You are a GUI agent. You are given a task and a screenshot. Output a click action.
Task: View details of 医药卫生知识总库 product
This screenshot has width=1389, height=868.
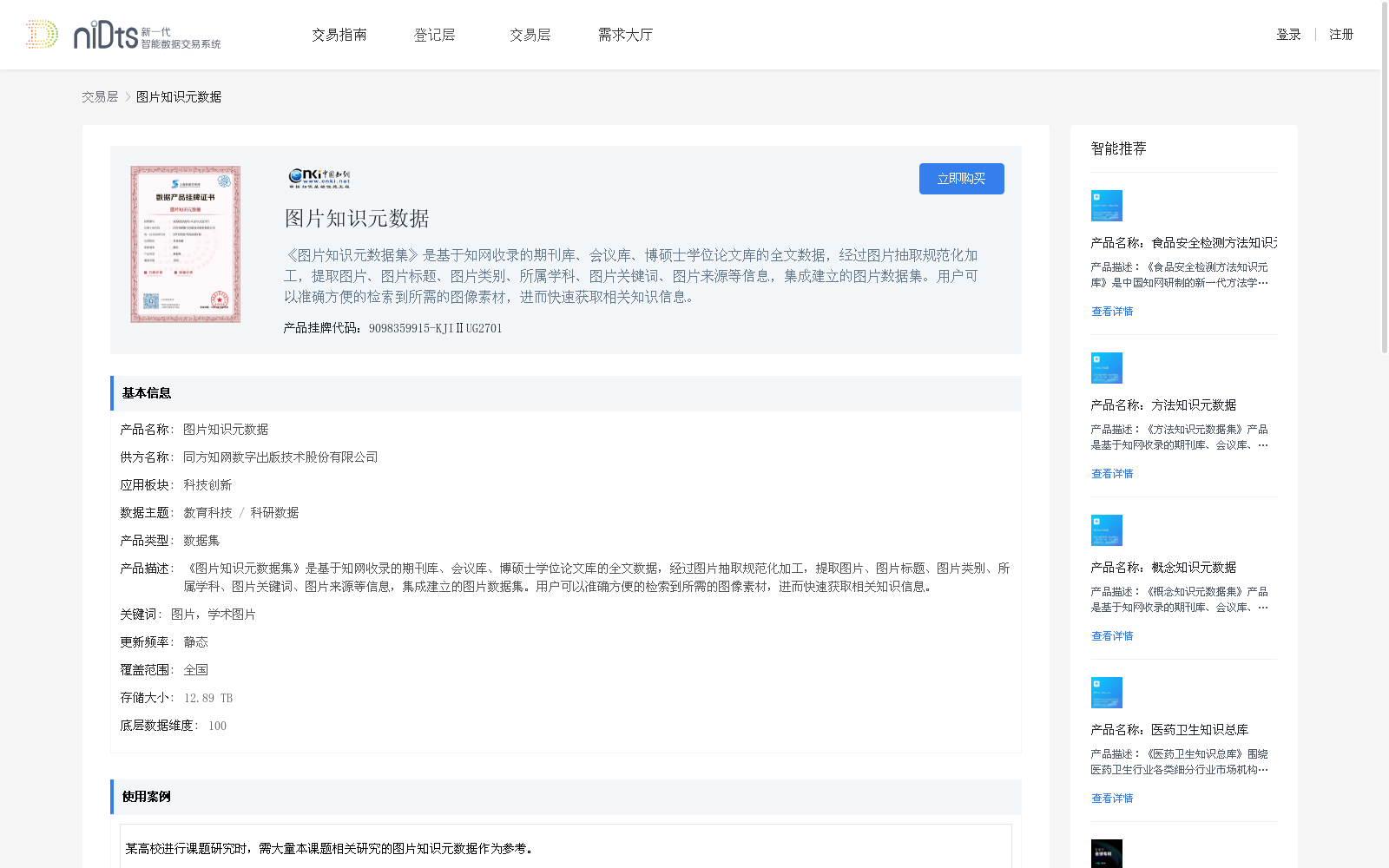point(1112,799)
